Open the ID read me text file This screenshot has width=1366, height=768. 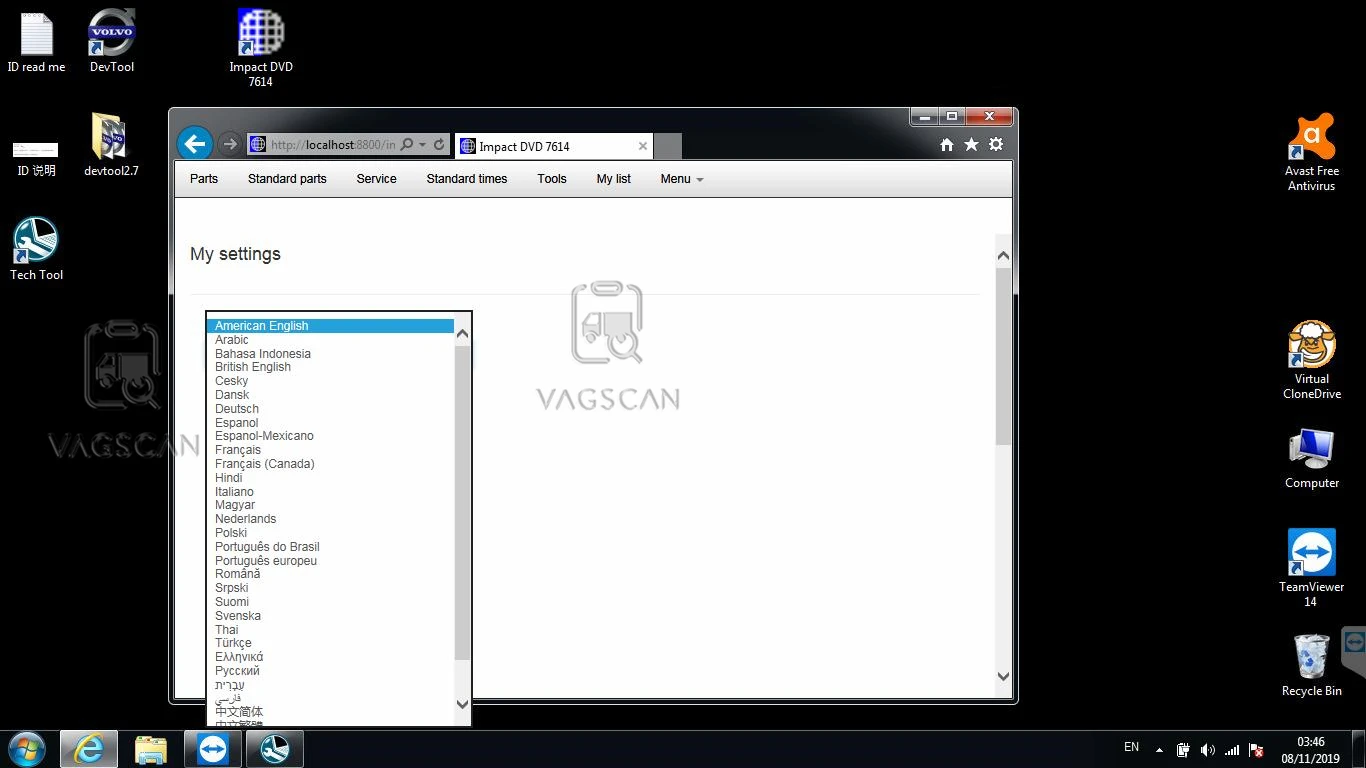tap(36, 40)
